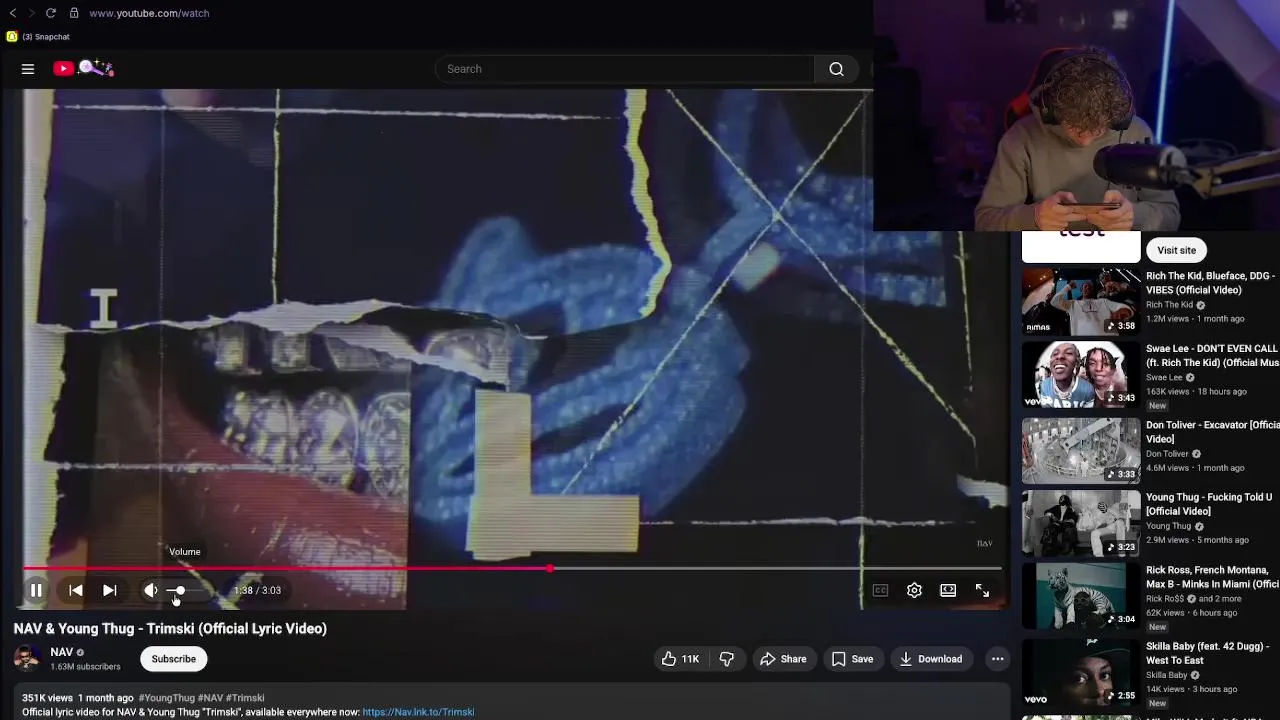Click the 1:38 / 3:03 time display
This screenshot has width=1280, height=720.
[257, 590]
